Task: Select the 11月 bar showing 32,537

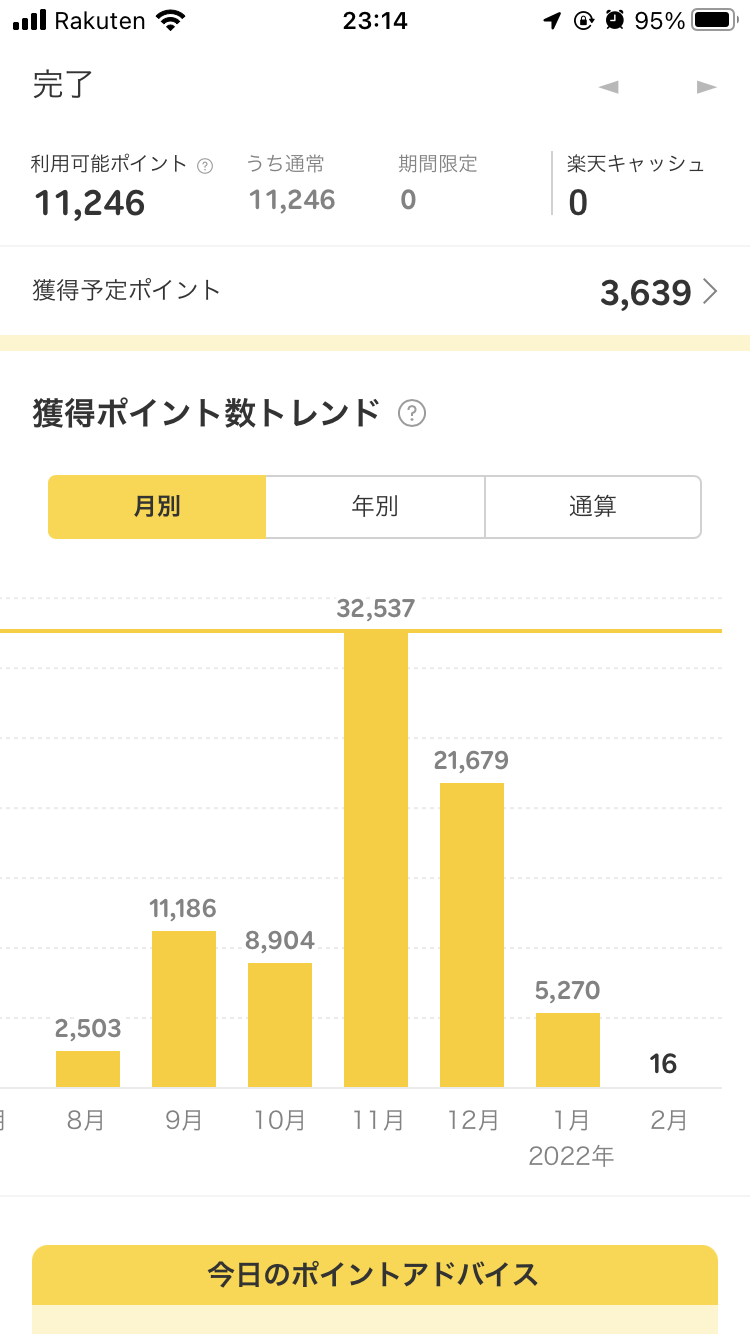Action: [376, 858]
